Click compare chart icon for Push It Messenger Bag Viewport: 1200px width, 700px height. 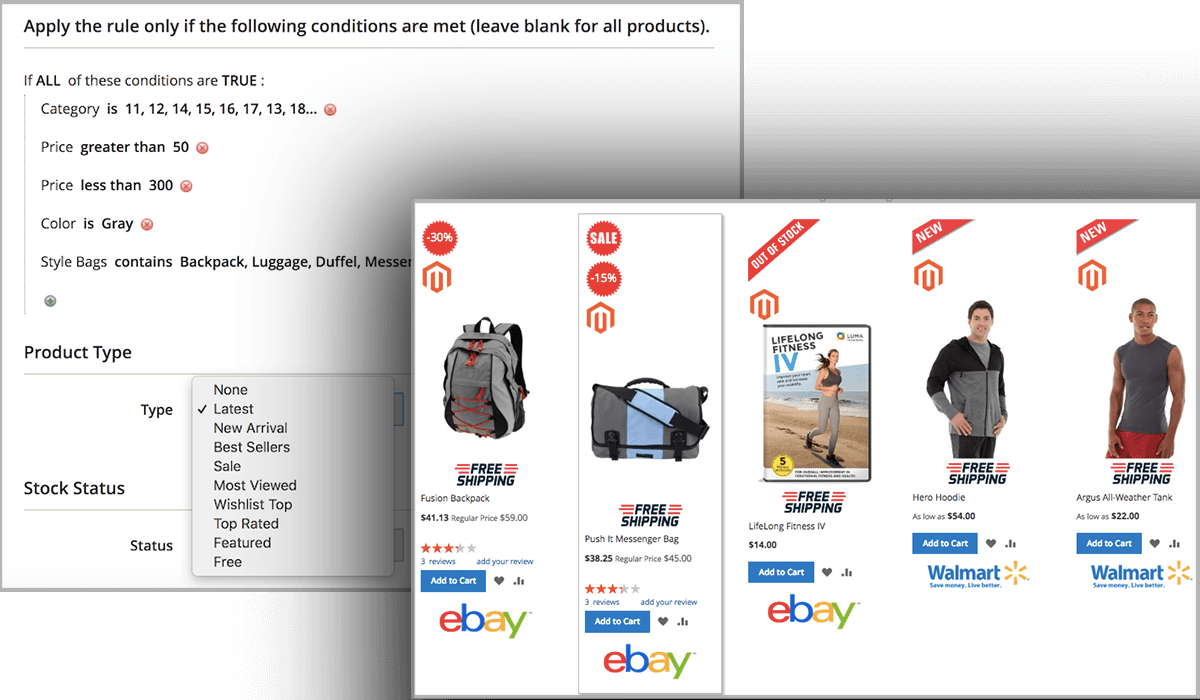tap(682, 621)
